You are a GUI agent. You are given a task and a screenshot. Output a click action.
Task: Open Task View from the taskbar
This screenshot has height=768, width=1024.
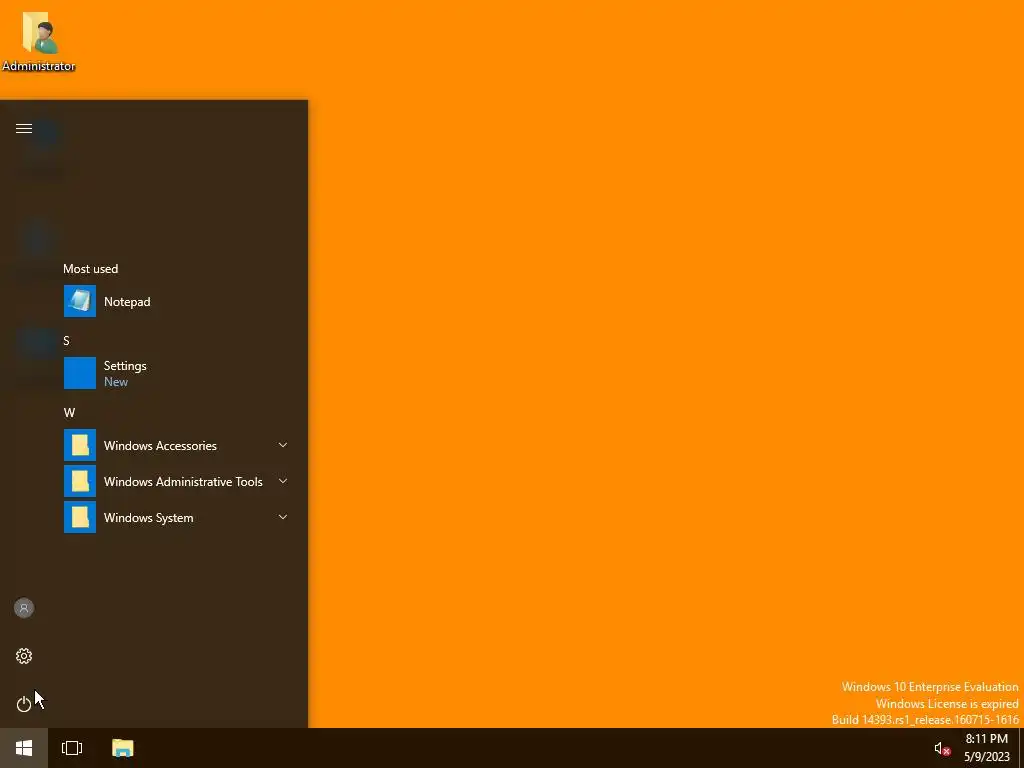tap(72, 748)
